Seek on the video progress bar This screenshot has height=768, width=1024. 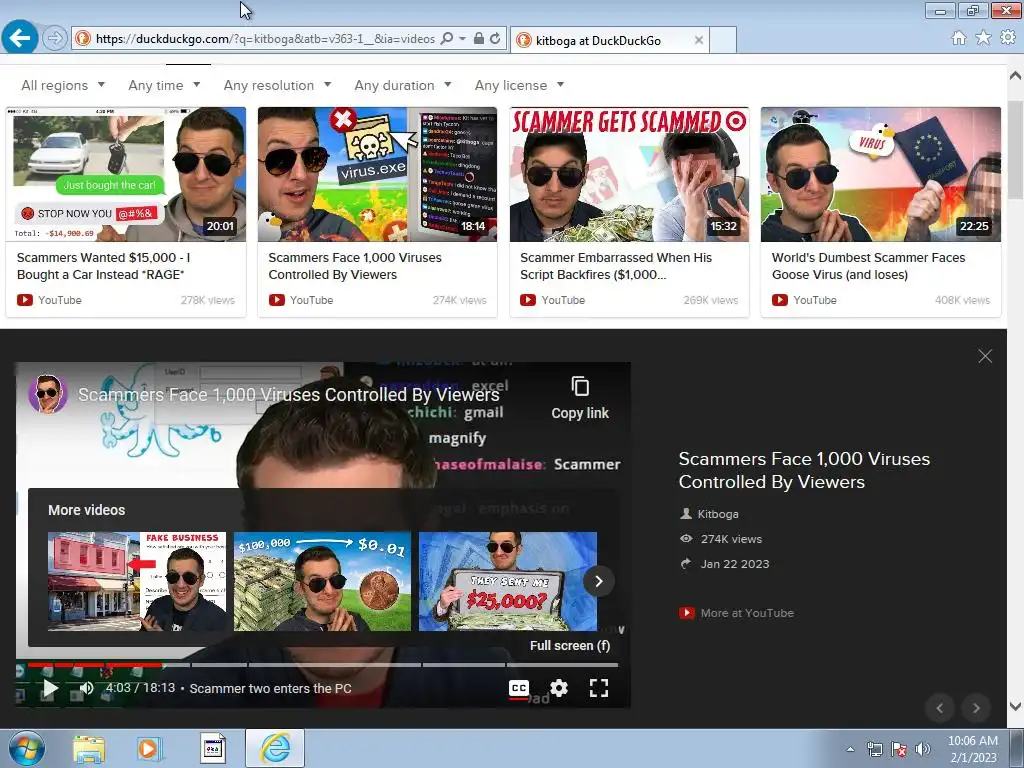pyautogui.click(x=323, y=665)
